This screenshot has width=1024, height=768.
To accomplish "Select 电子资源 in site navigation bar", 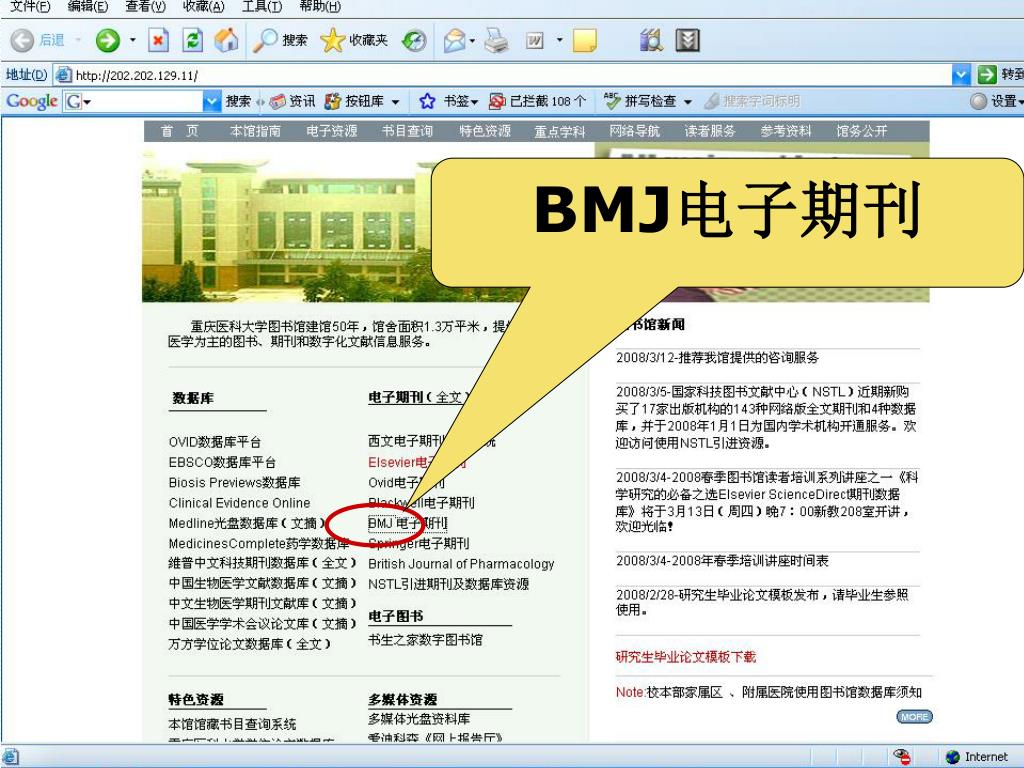I will (x=332, y=131).
